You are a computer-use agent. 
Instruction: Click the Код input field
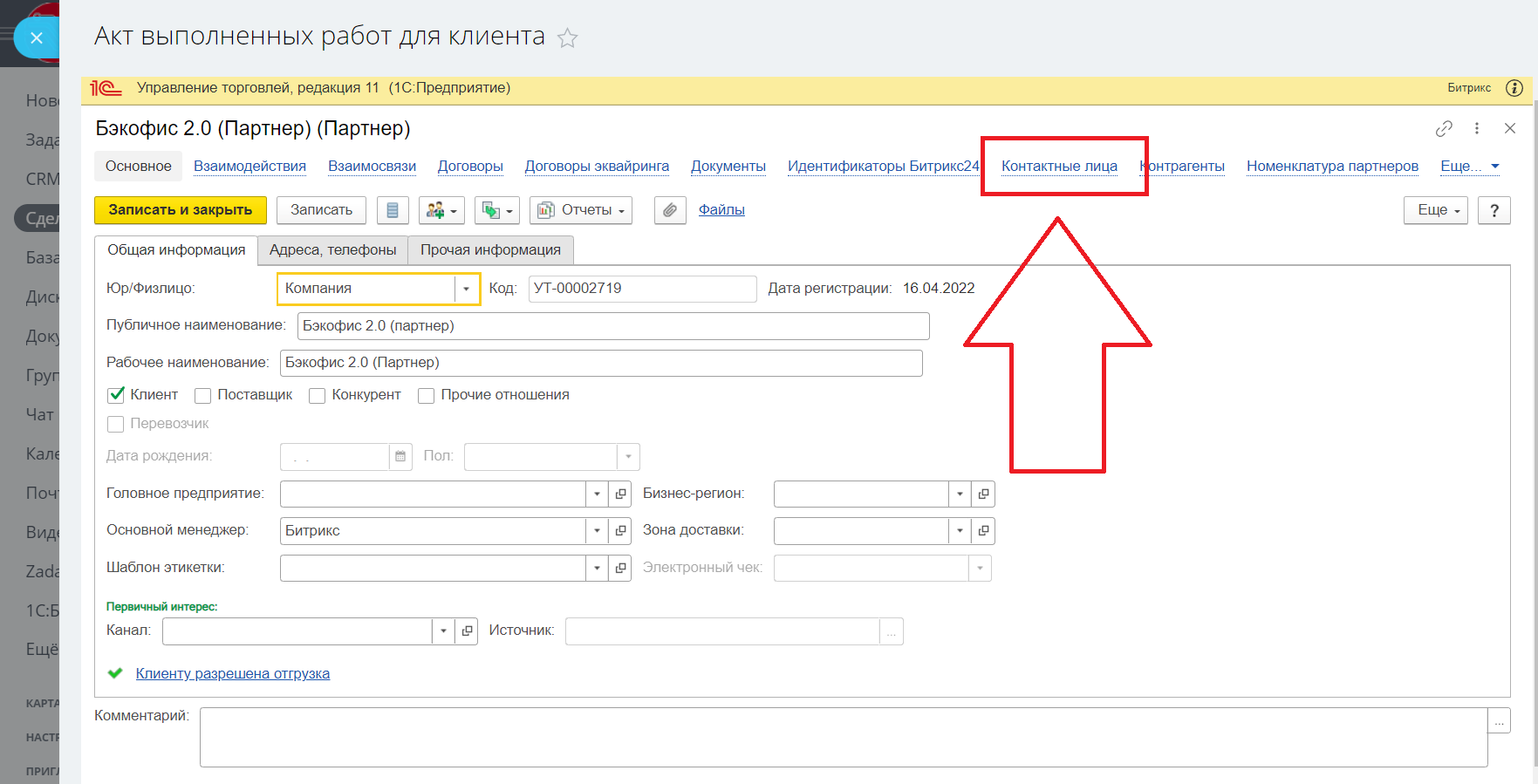642,289
